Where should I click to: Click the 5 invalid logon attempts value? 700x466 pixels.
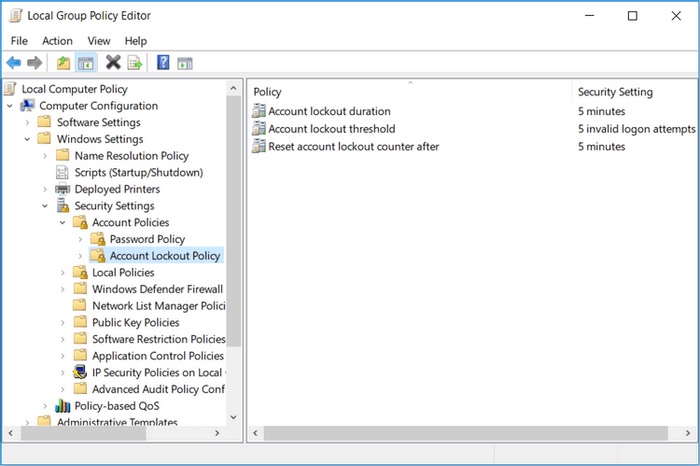pyautogui.click(x=637, y=129)
